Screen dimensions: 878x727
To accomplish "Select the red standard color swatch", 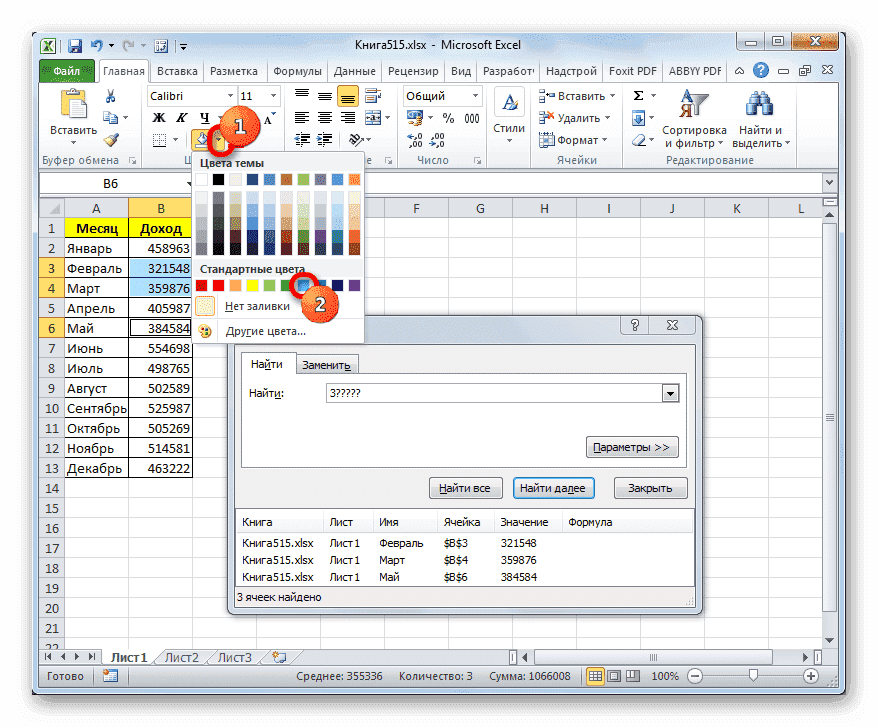I will [x=219, y=285].
